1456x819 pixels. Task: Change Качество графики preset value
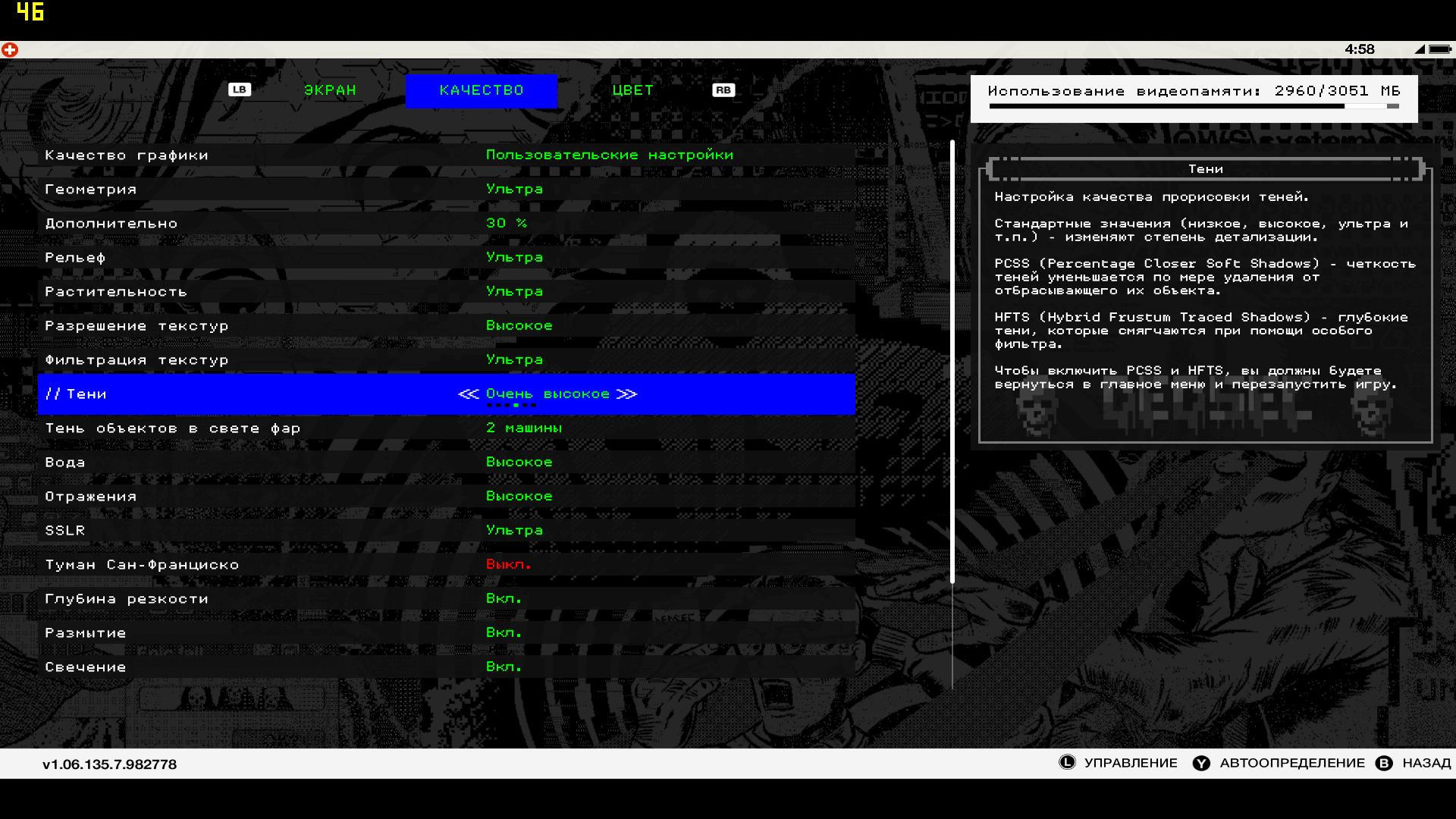click(x=609, y=155)
